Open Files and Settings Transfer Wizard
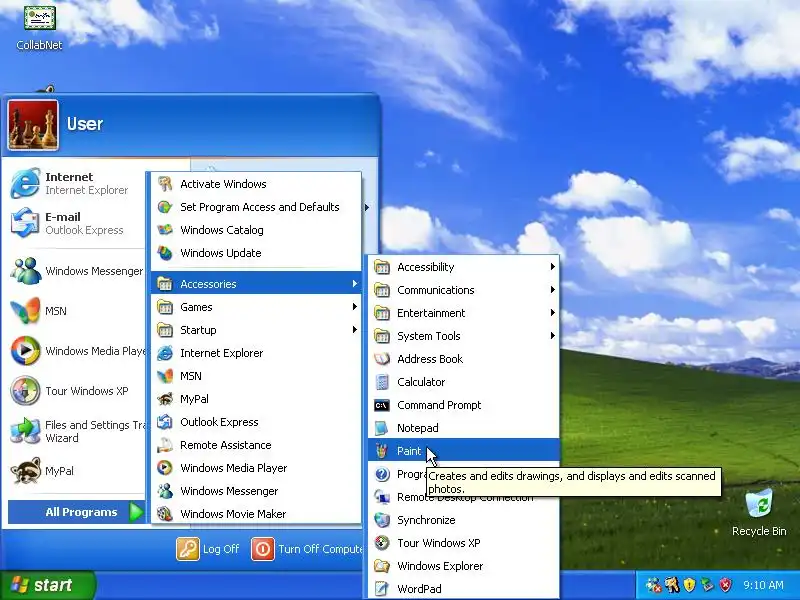 [77, 431]
